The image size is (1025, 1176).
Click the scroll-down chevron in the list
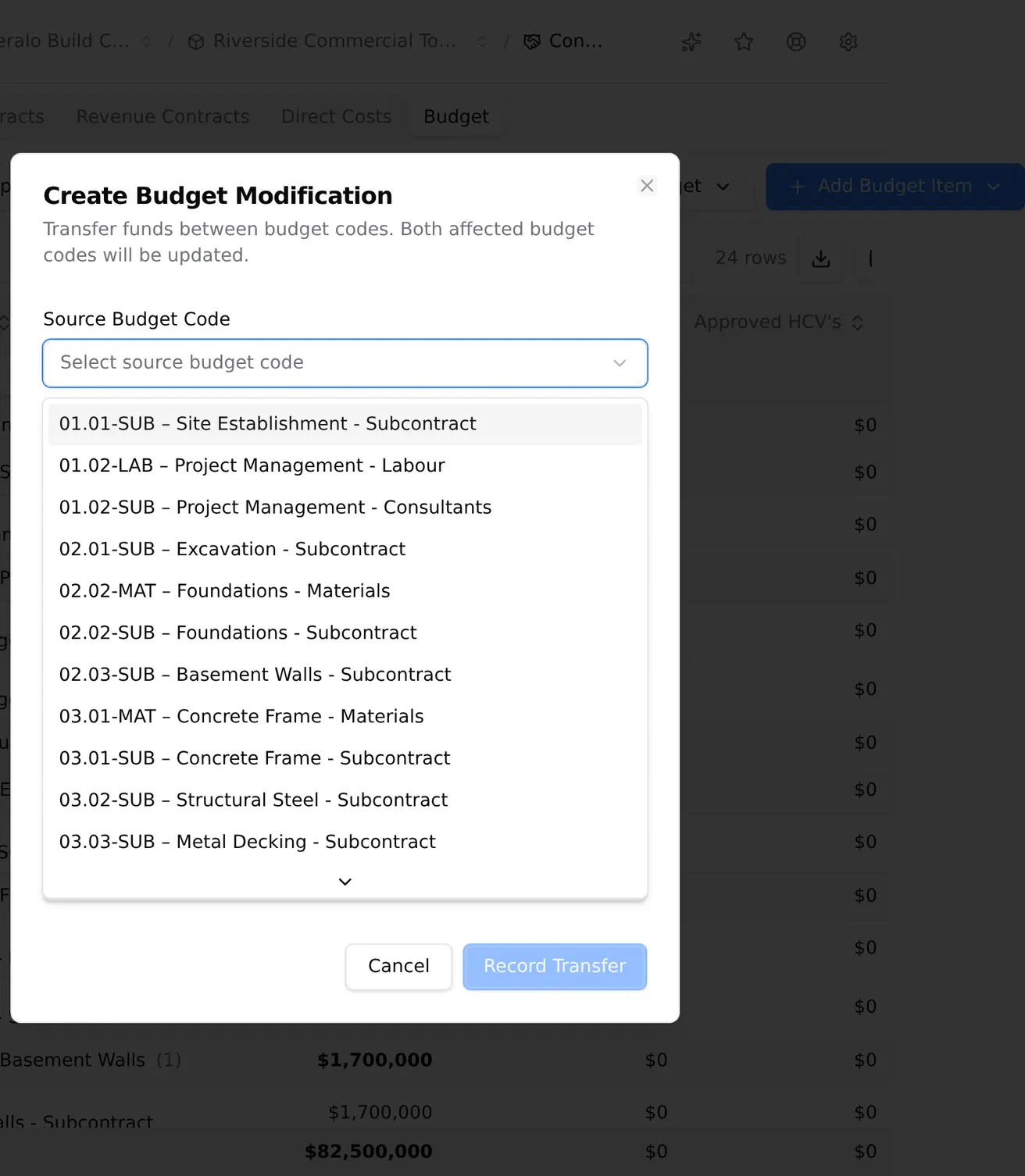tap(345, 882)
